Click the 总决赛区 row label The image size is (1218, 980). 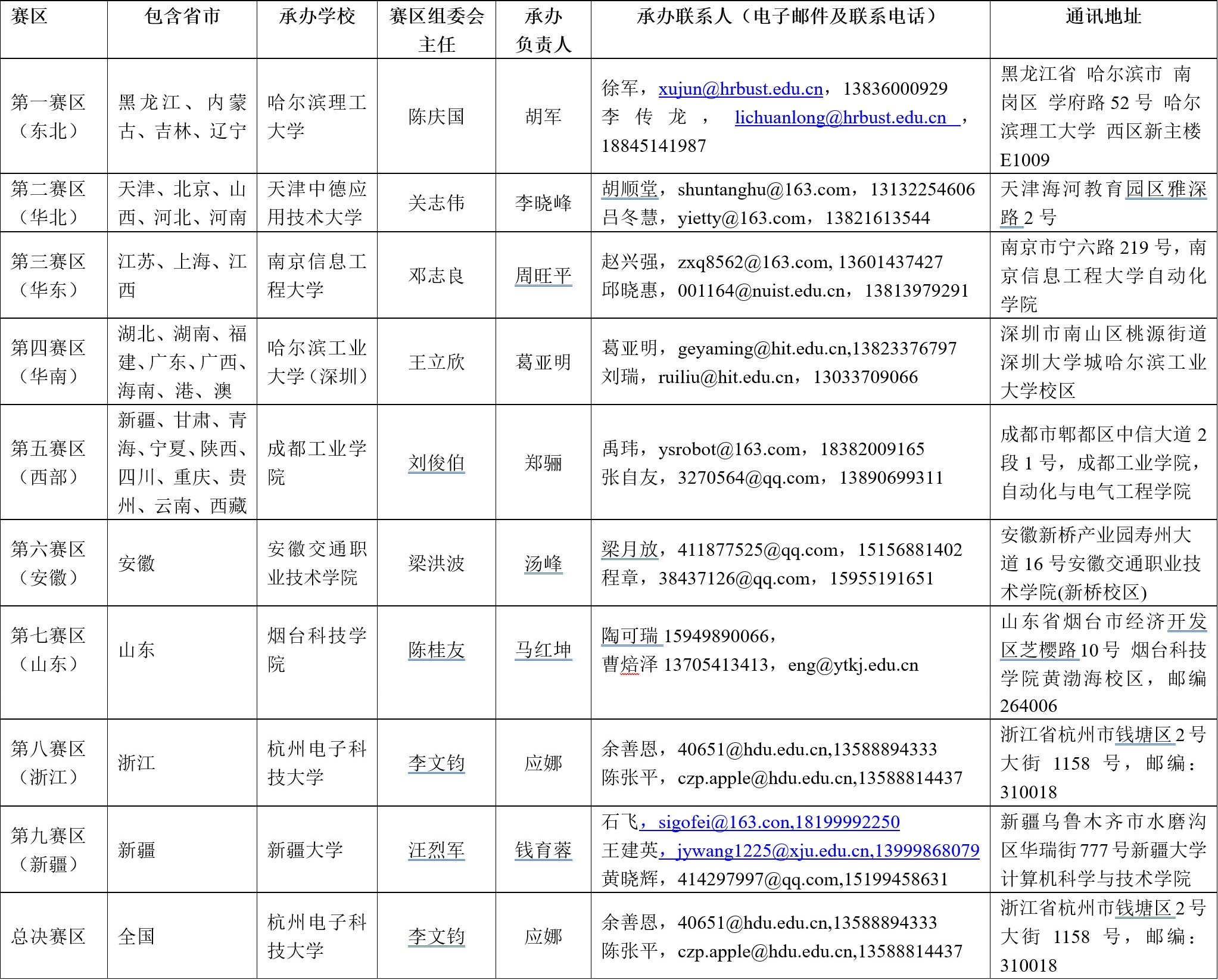[48, 937]
